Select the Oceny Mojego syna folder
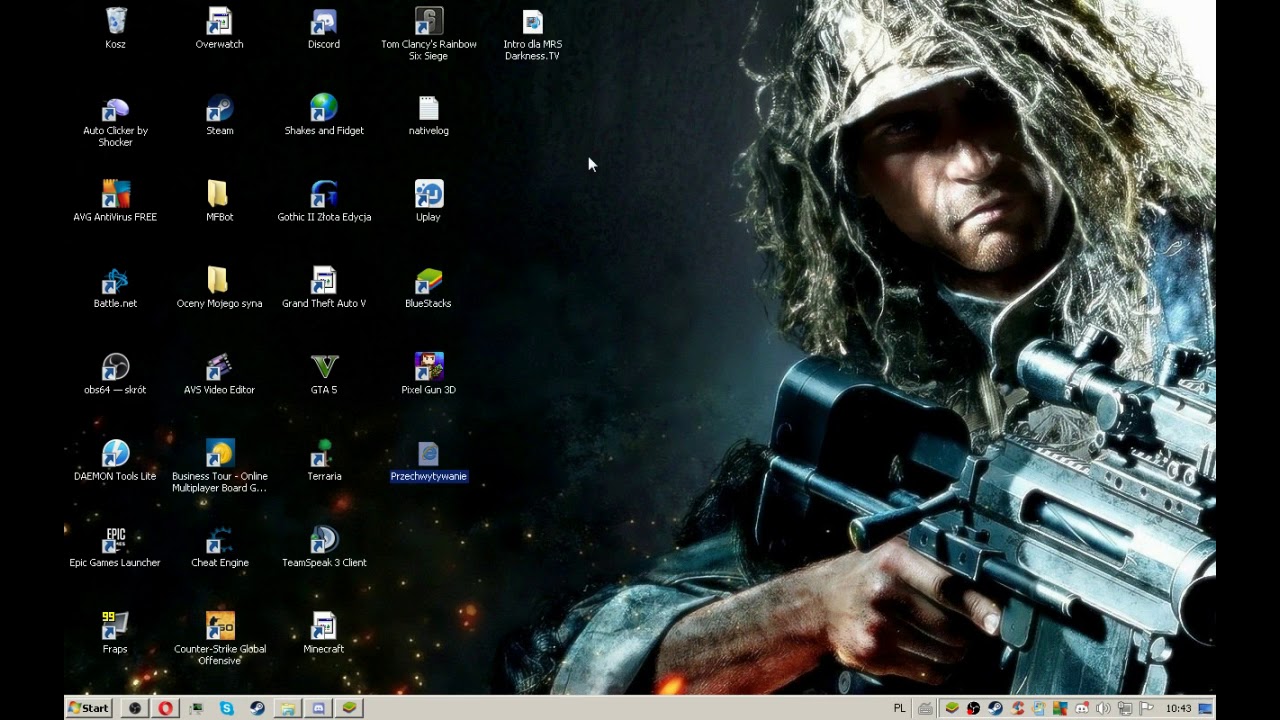Screen dimensions: 1280x720 219,288
